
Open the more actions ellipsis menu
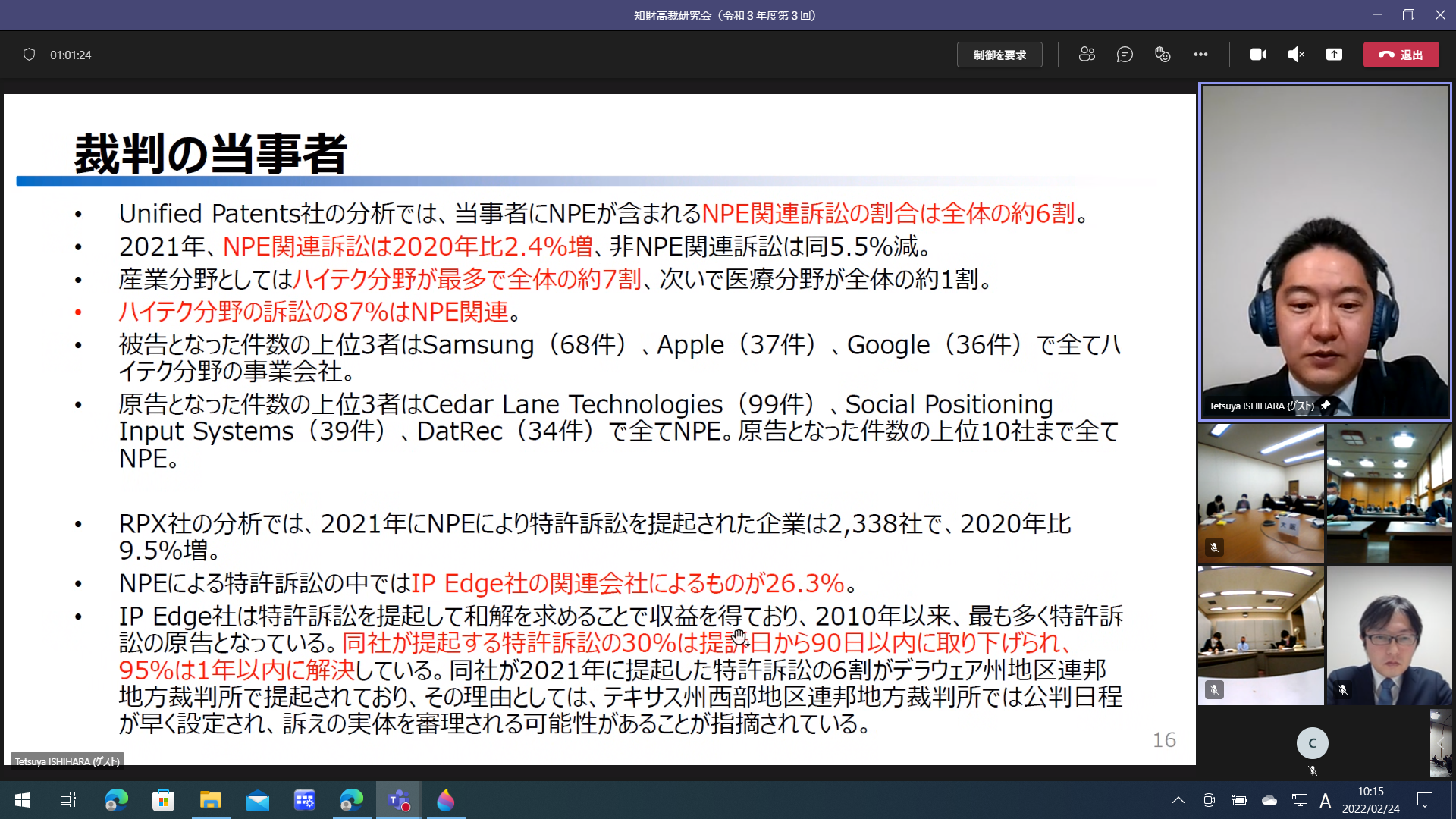(x=1200, y=55)
